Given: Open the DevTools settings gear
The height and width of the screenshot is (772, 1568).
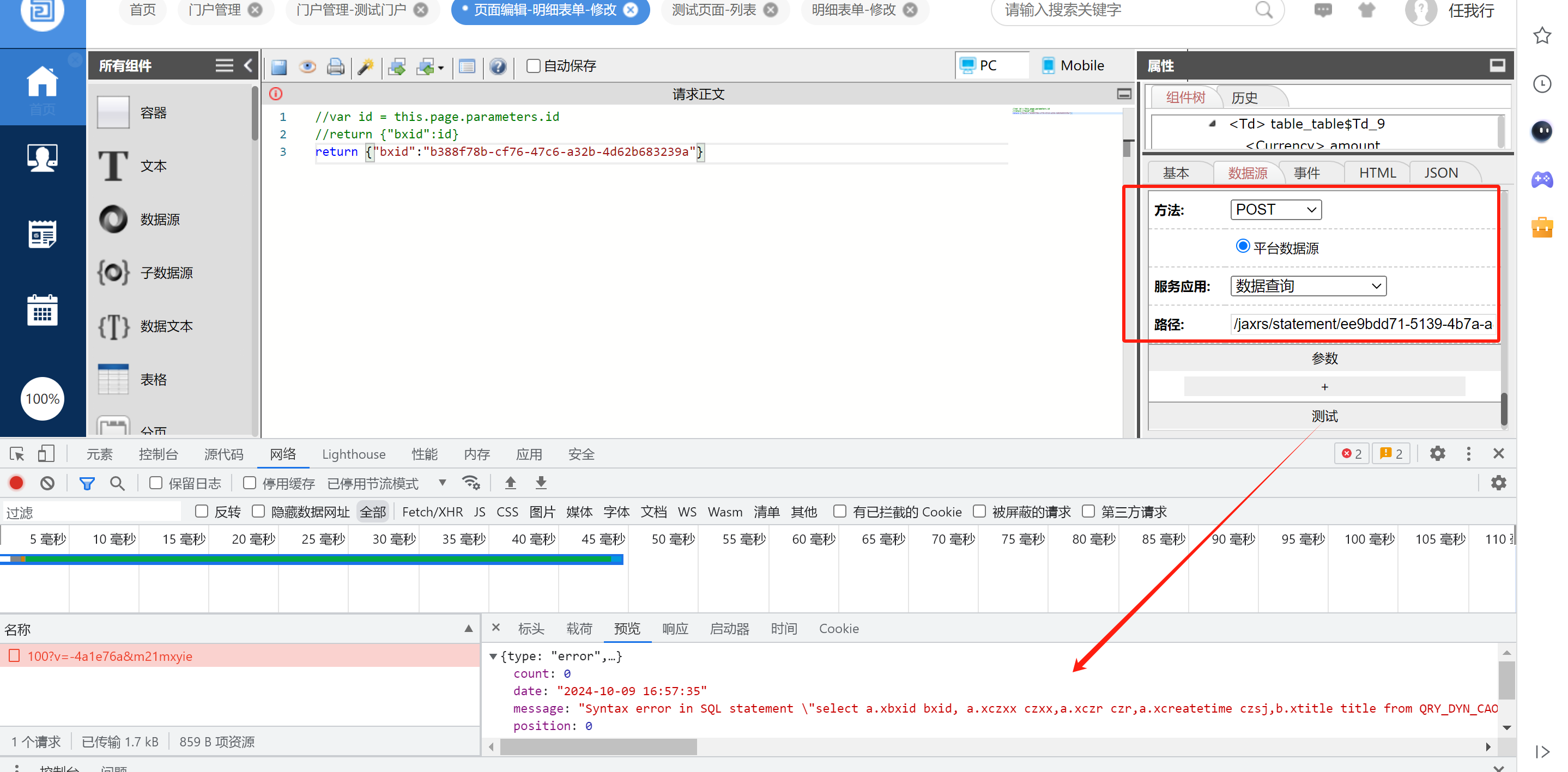Looking at the screenshot, I should tap(1437, 453).
